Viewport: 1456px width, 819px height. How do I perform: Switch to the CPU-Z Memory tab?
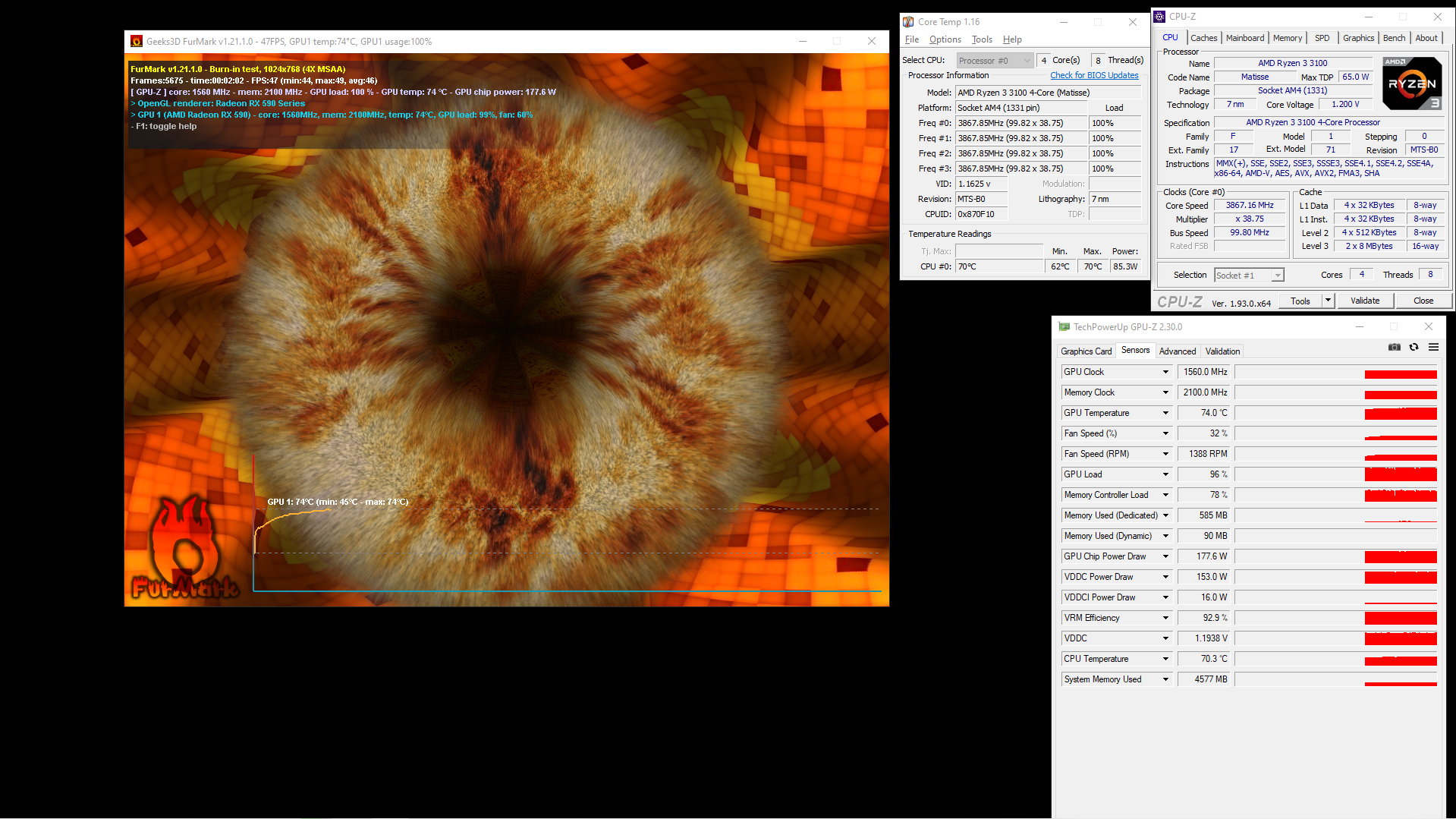[x=1288, y=38]
